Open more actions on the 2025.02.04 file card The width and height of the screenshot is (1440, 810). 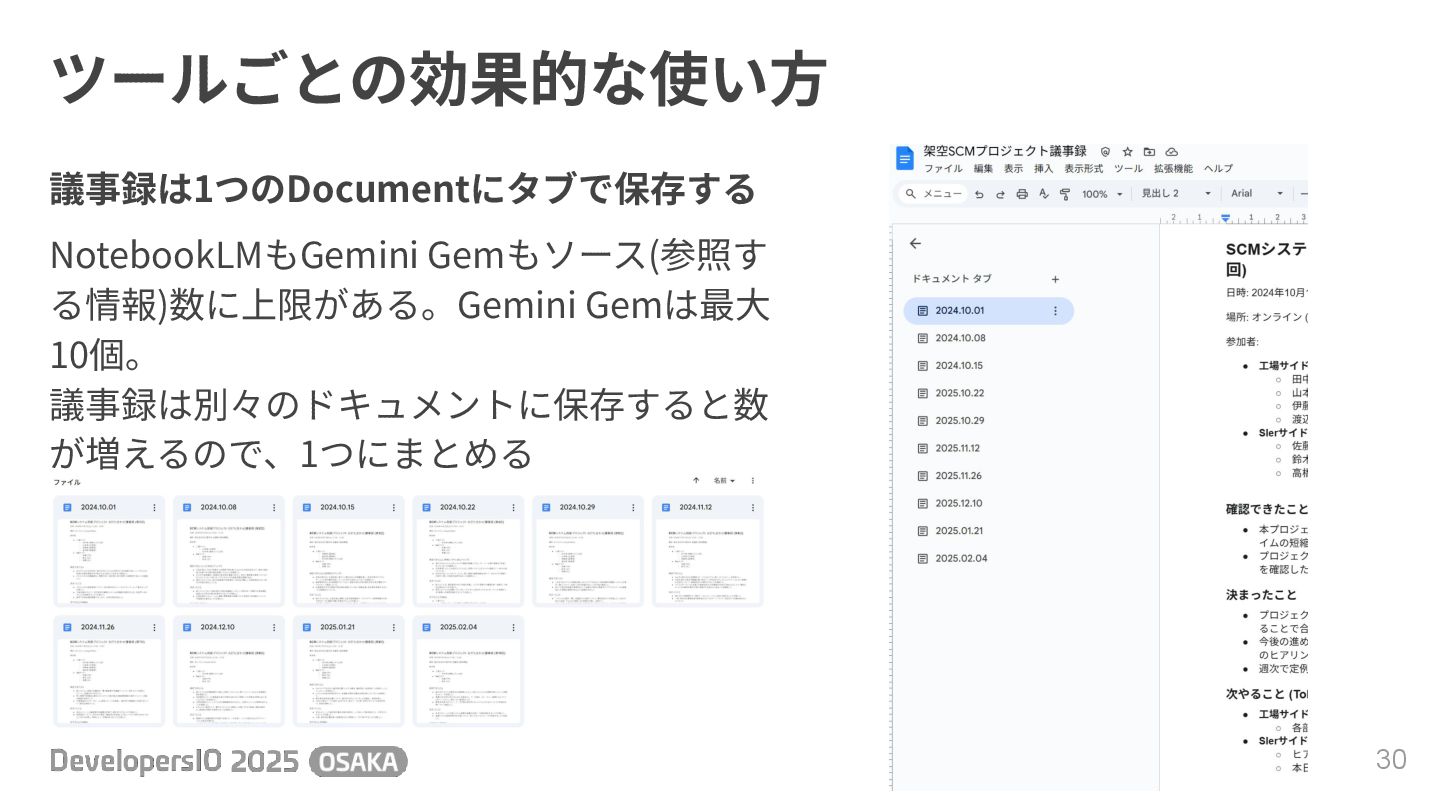514,627
